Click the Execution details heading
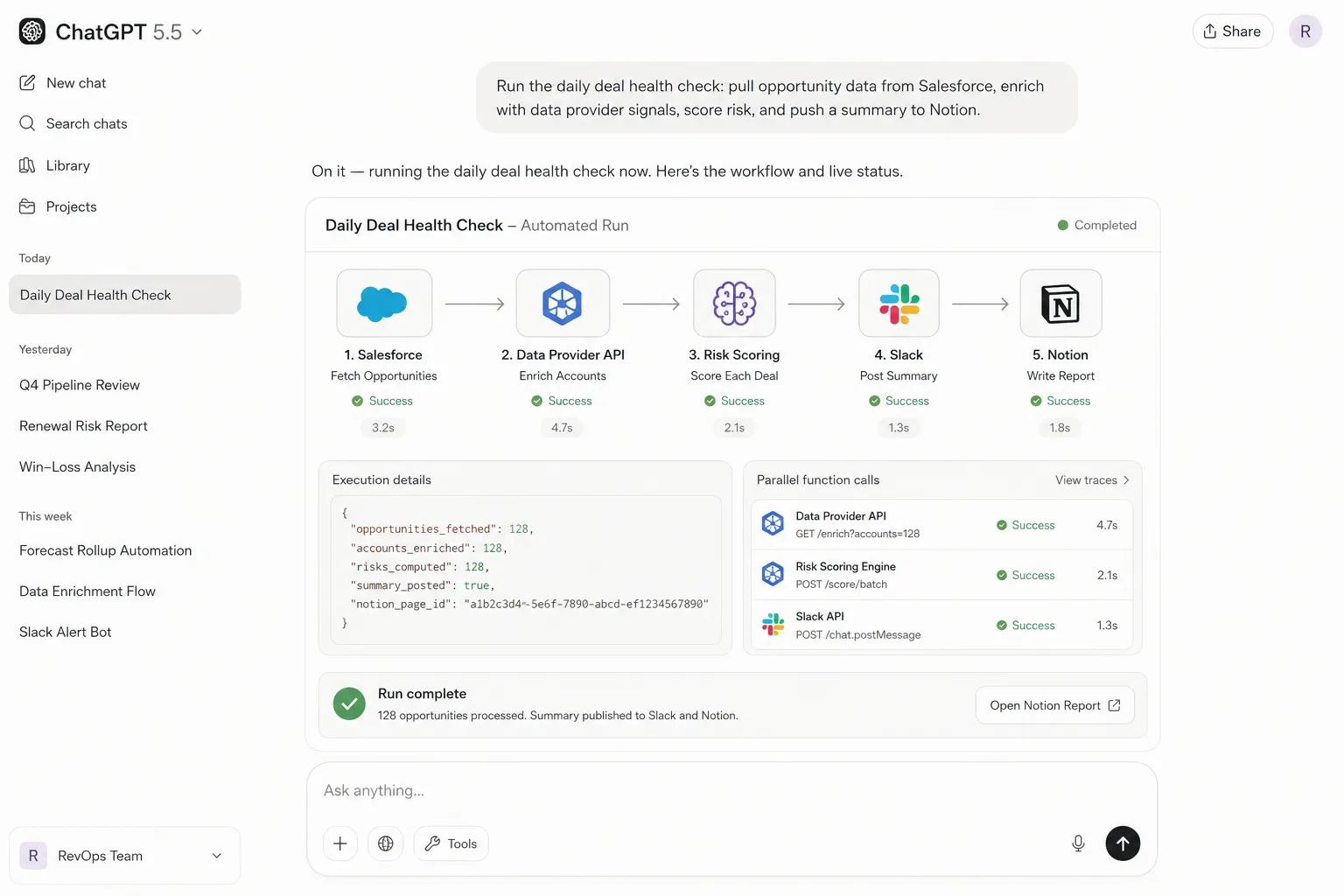1344x896 pixels. [x=381, y=480]
